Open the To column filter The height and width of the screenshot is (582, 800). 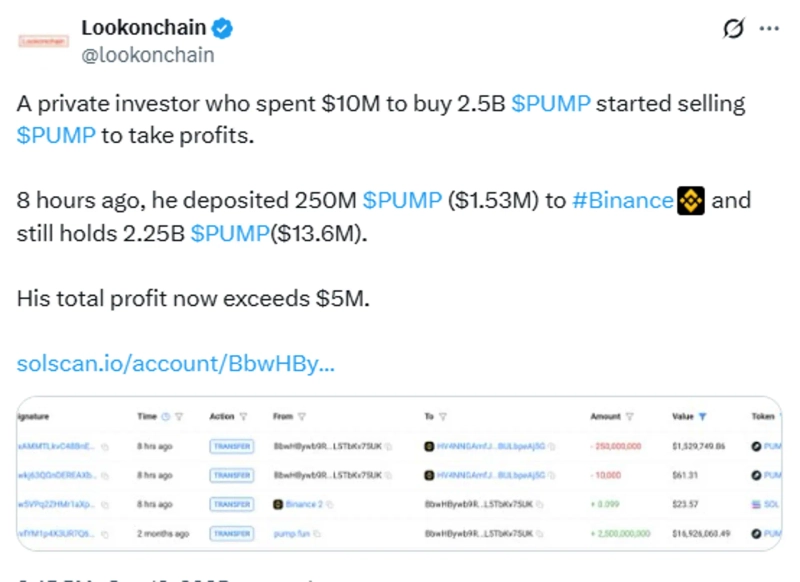coord(442,416)
